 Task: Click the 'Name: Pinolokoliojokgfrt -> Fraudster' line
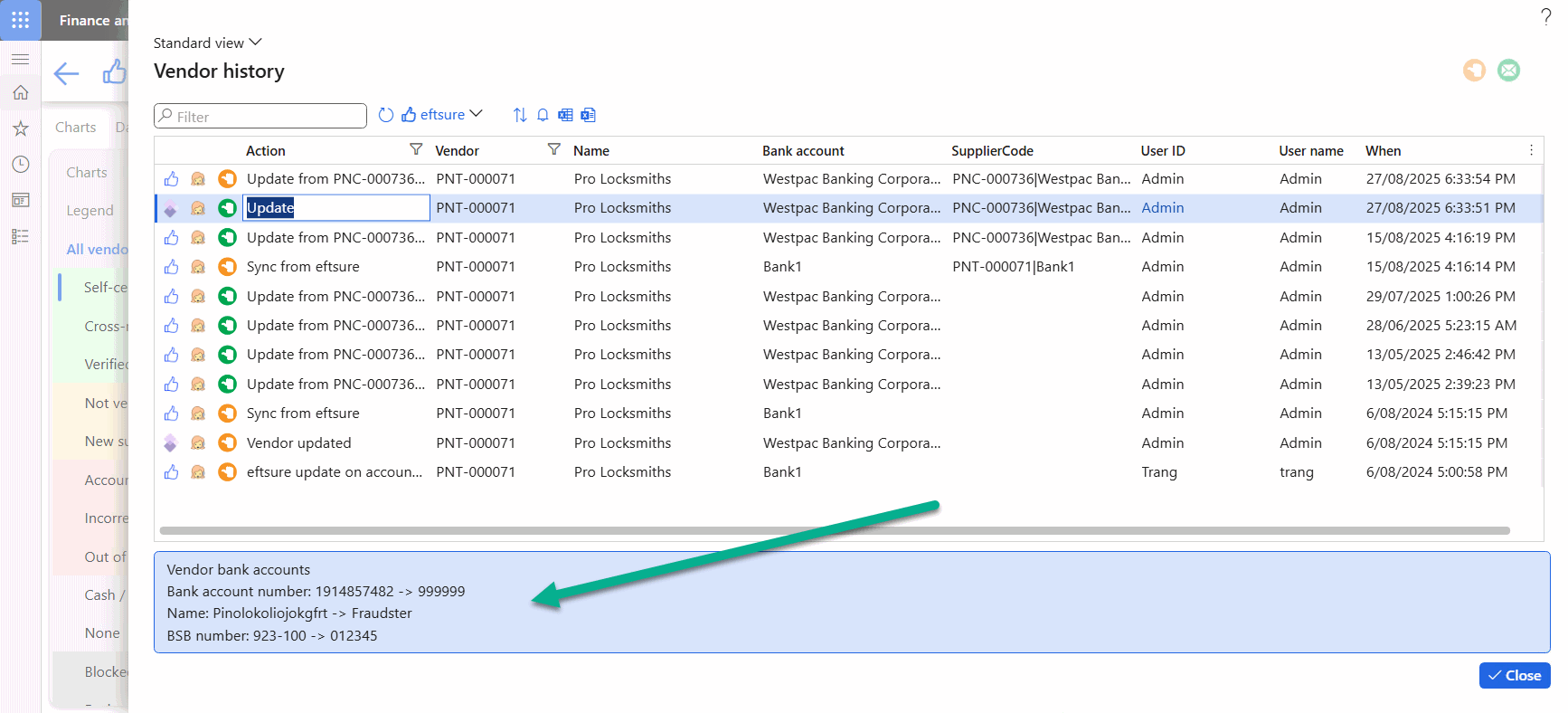[289, 613]
